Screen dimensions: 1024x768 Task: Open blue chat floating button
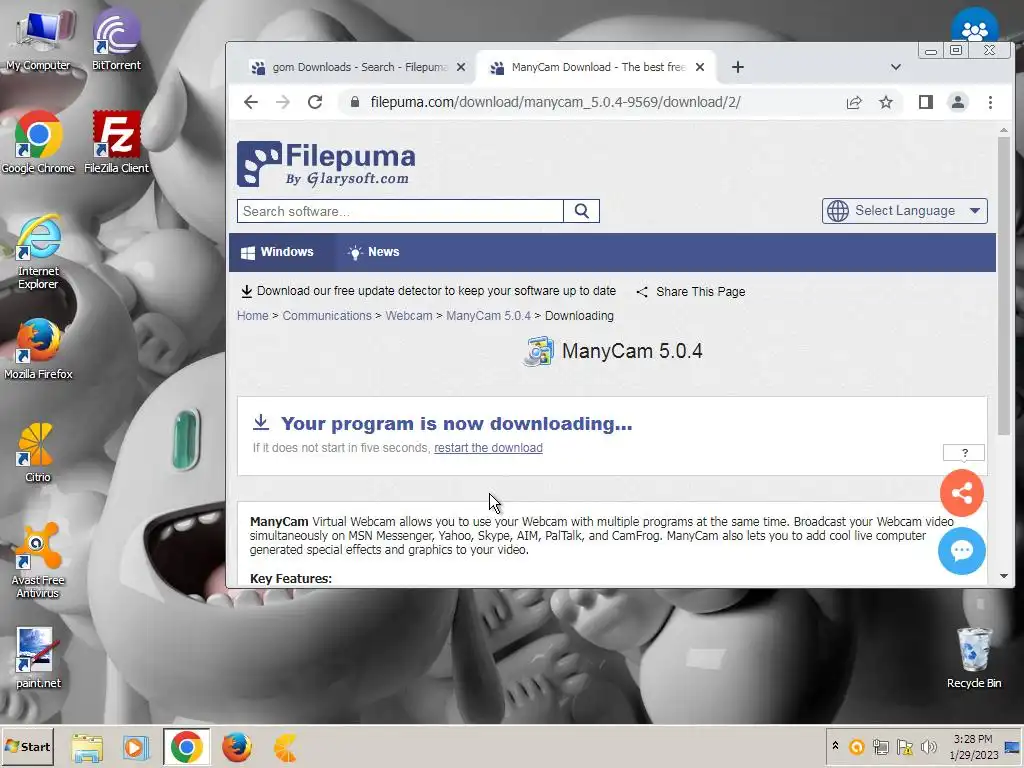coord(962,551)
